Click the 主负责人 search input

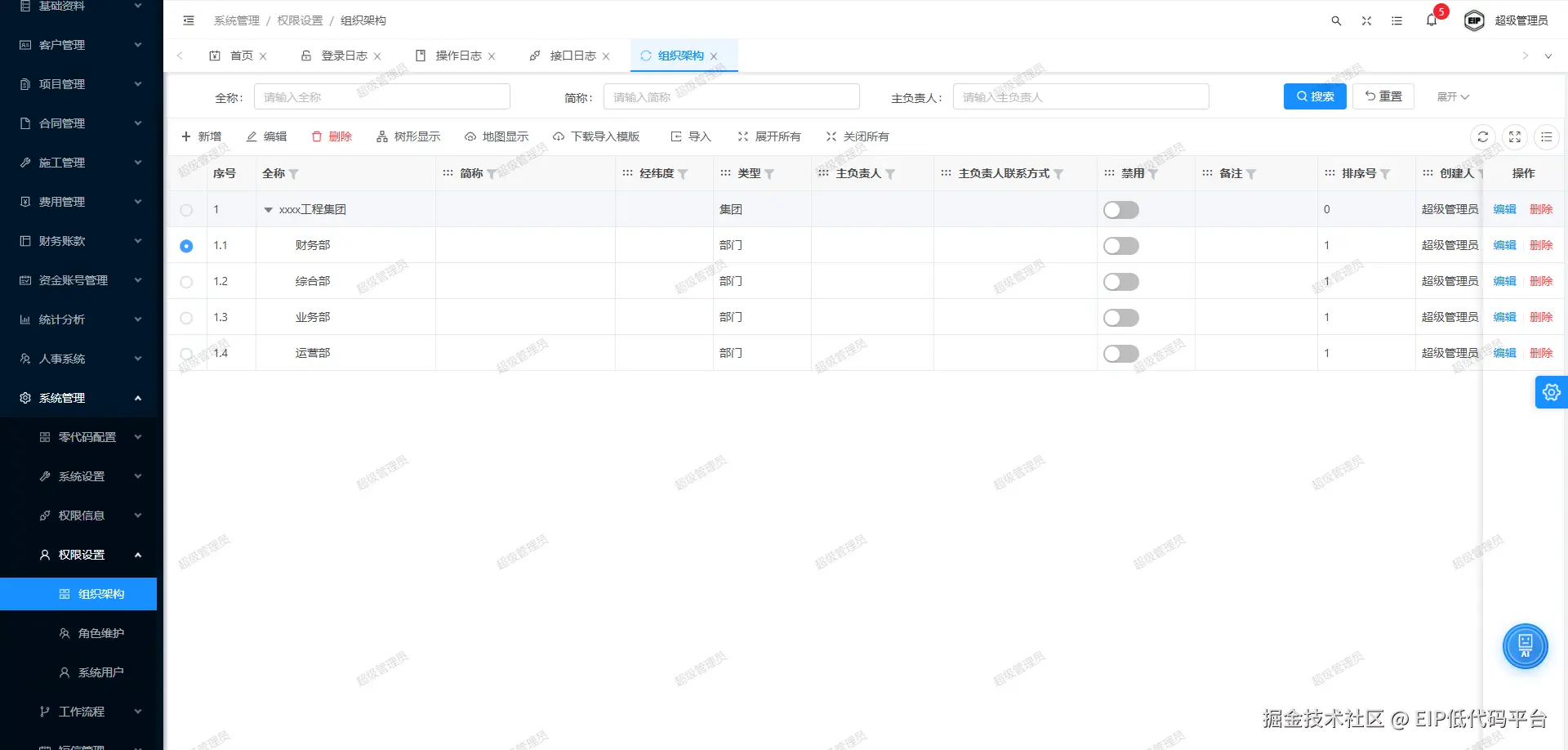(x=1081, y=96)
